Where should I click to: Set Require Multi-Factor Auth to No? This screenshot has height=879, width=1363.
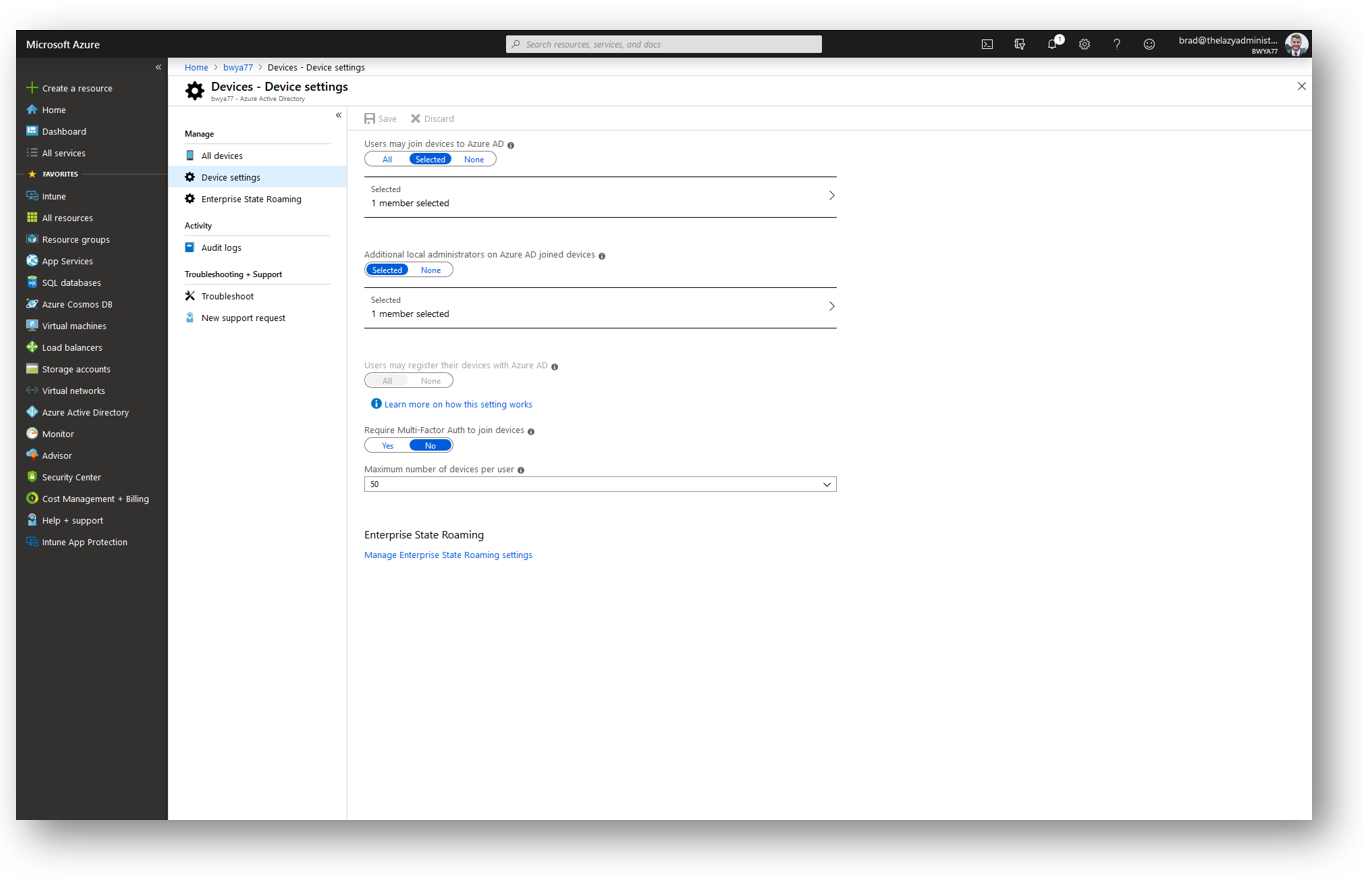click(431, 445)
